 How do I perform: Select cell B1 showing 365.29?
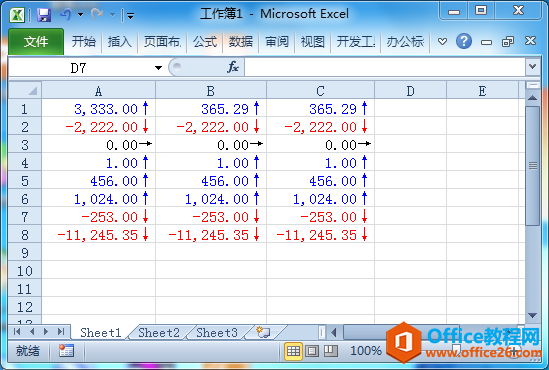[x=211, y=109]
